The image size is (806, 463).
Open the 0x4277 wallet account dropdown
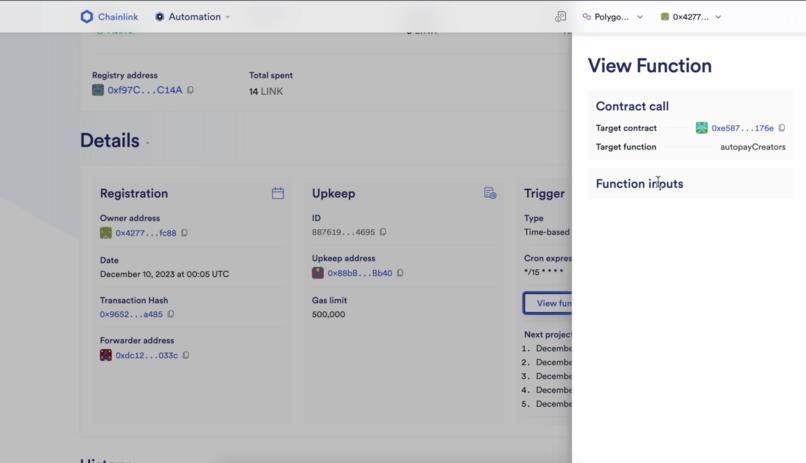(x=691, y=16)
